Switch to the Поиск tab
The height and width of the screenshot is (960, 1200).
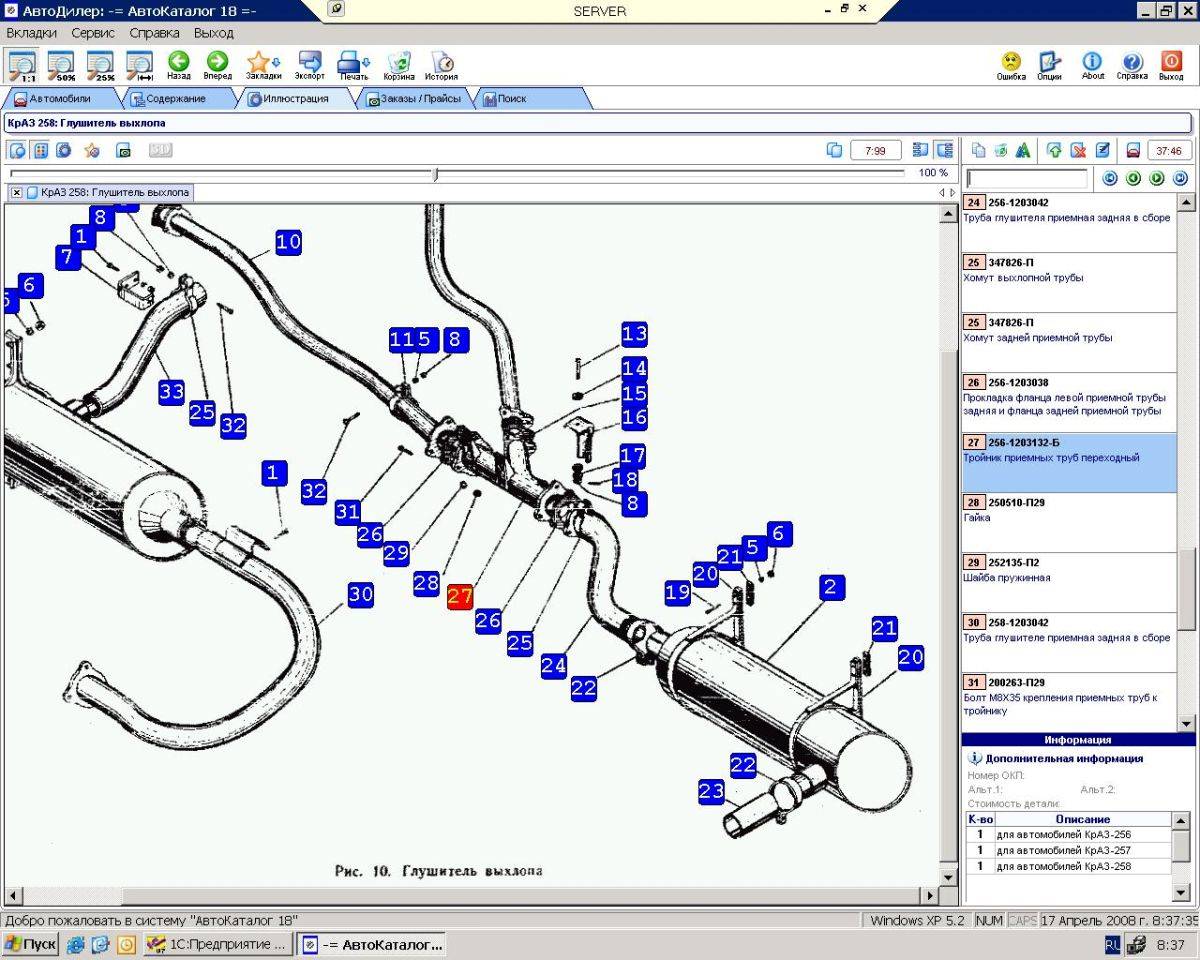coord(530,99)
